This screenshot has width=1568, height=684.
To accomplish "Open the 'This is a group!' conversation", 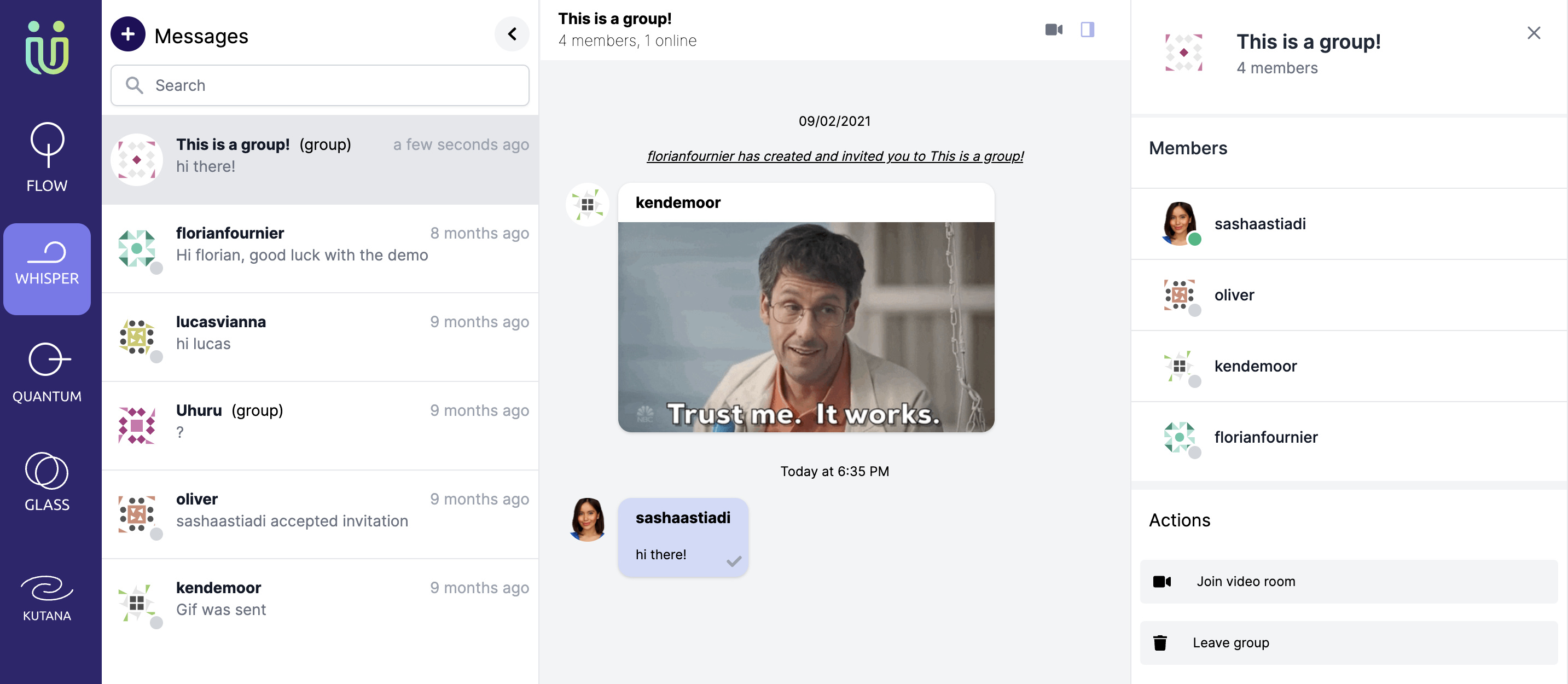I will [320, 159].
